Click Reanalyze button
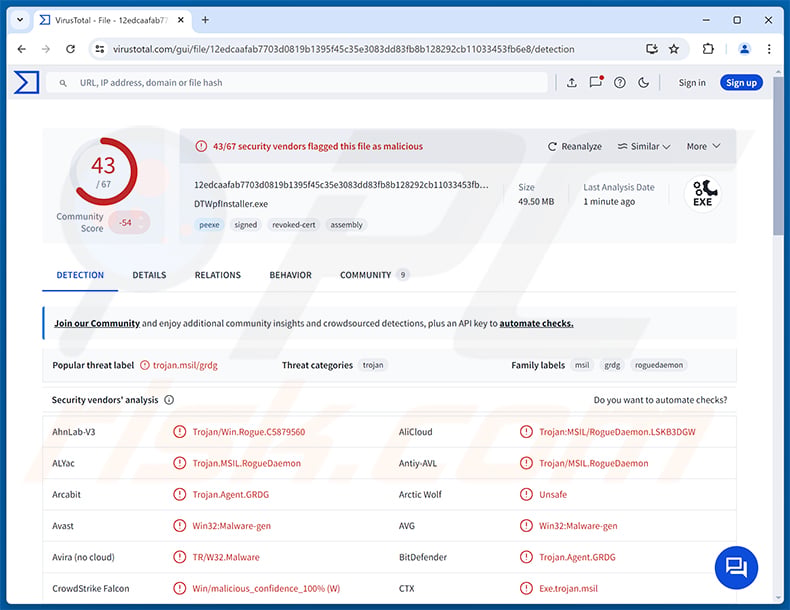This screenshot has width=790, height=610. [x=574, y=147]
